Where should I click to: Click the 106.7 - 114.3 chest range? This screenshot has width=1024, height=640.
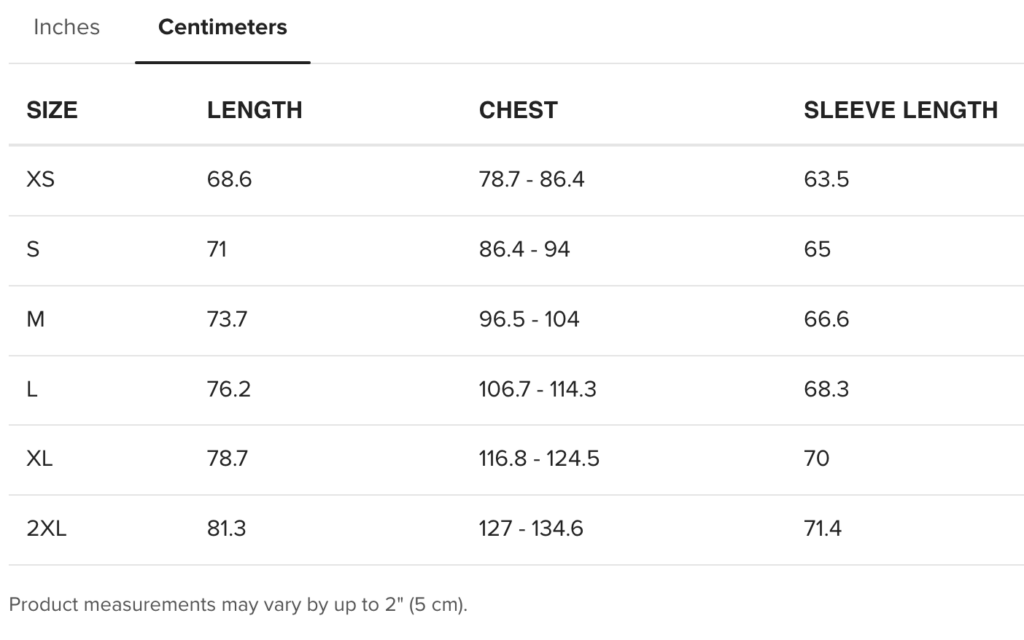(x=537, y=389)
